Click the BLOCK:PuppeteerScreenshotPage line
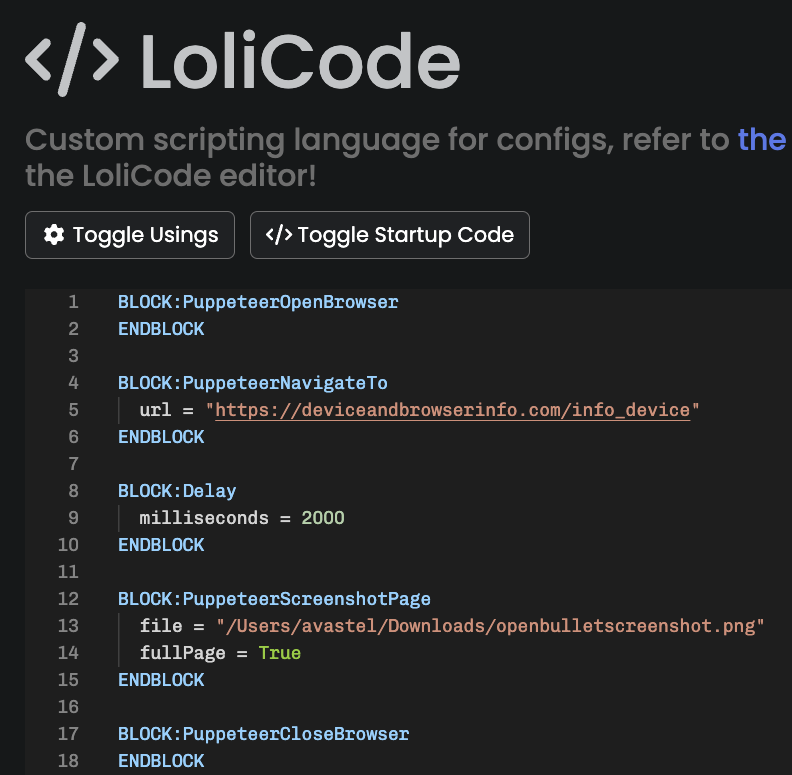Image resolution: width=792 pixels, height=775 pixels. (x=274, y=599)
